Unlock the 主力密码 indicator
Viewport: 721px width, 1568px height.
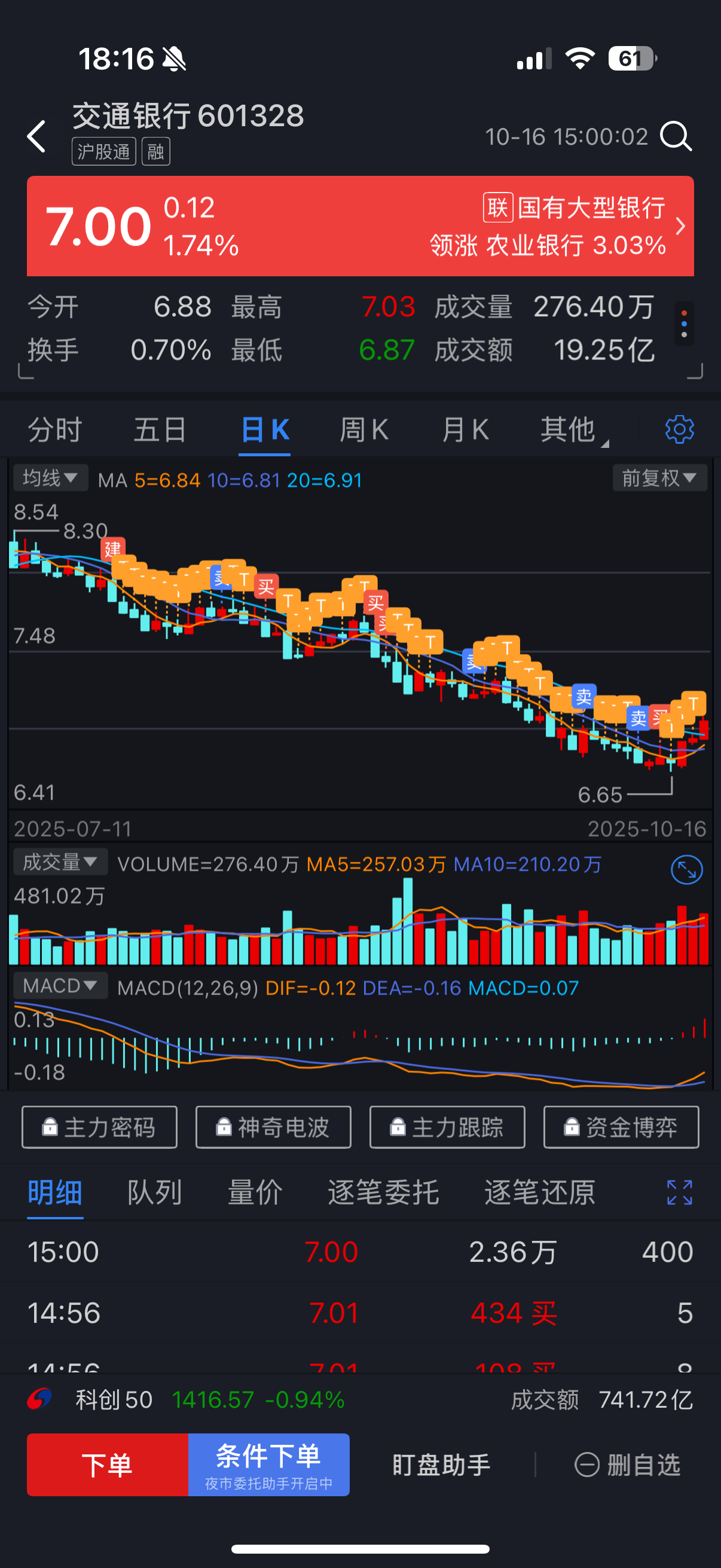point(99,1127)
